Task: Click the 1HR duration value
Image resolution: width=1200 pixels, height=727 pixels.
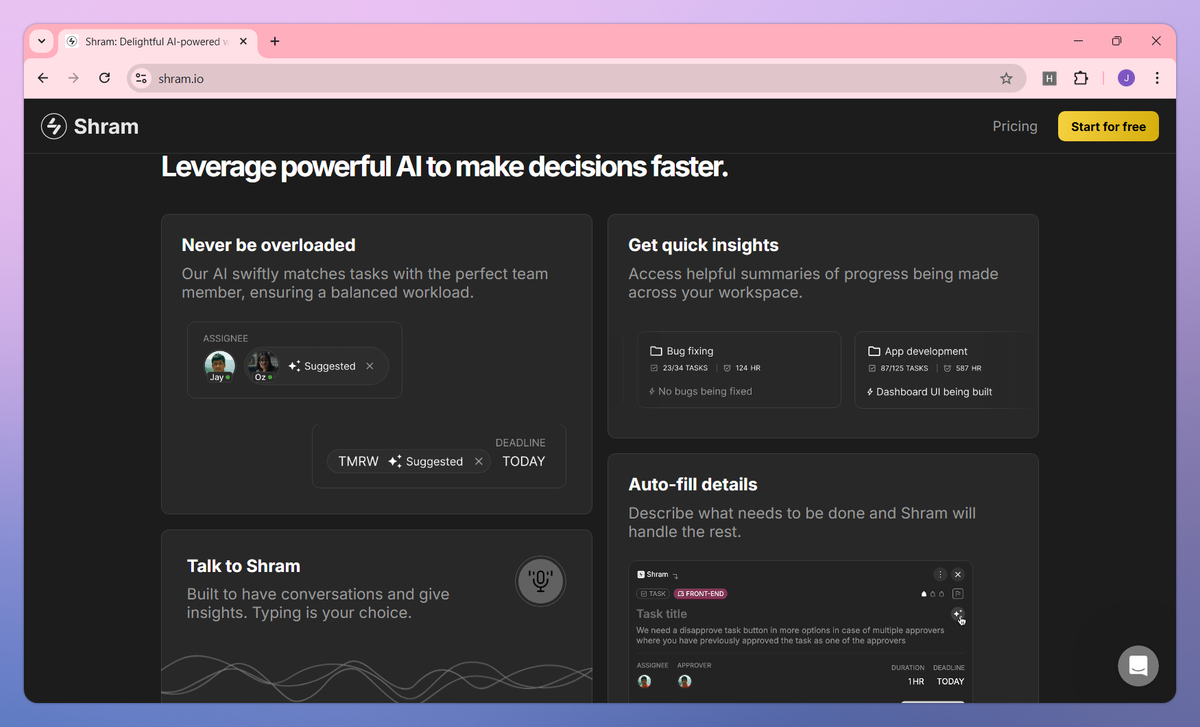Action: [x=916, y=681]
